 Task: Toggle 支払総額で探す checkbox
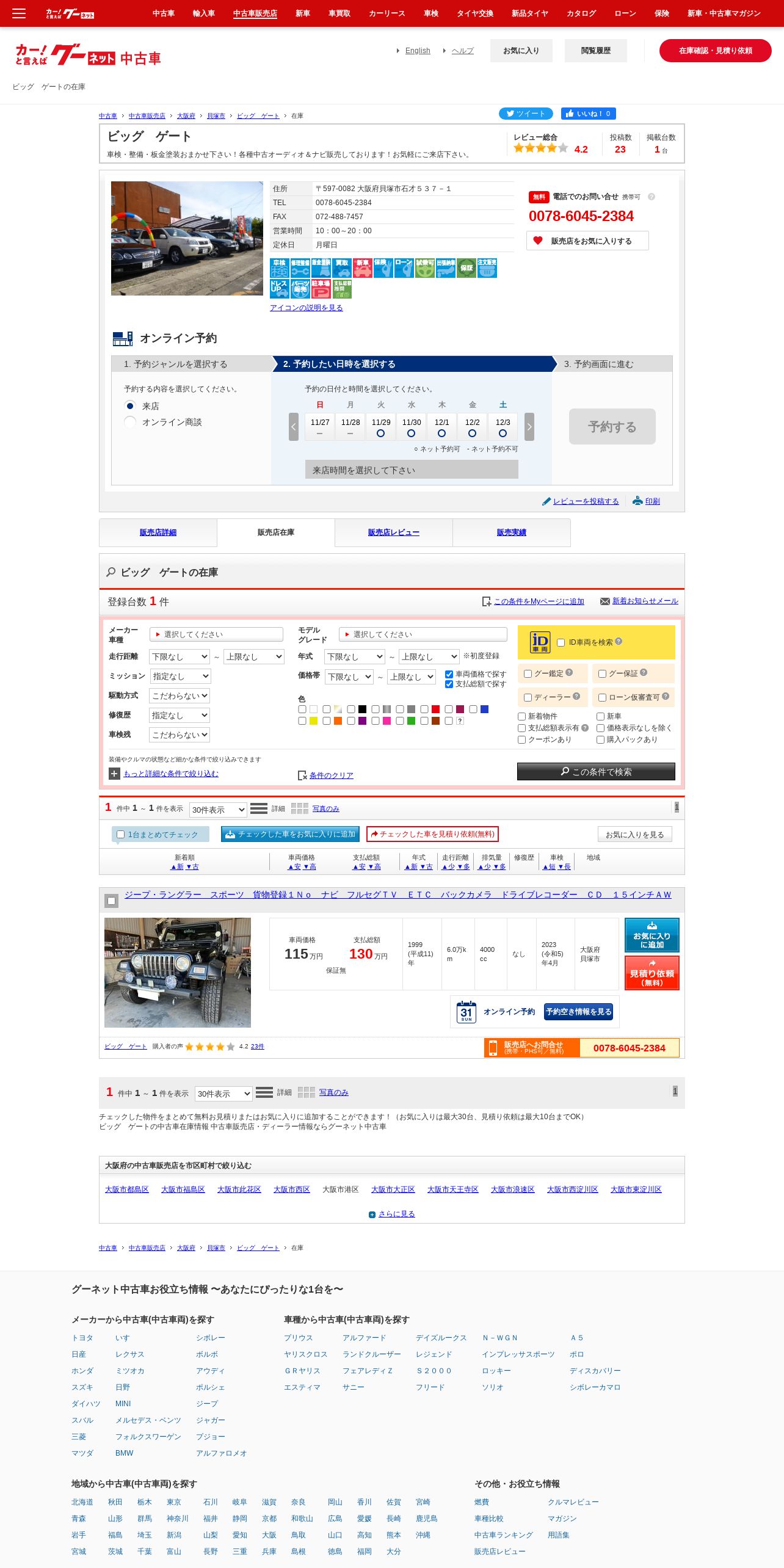449,684
